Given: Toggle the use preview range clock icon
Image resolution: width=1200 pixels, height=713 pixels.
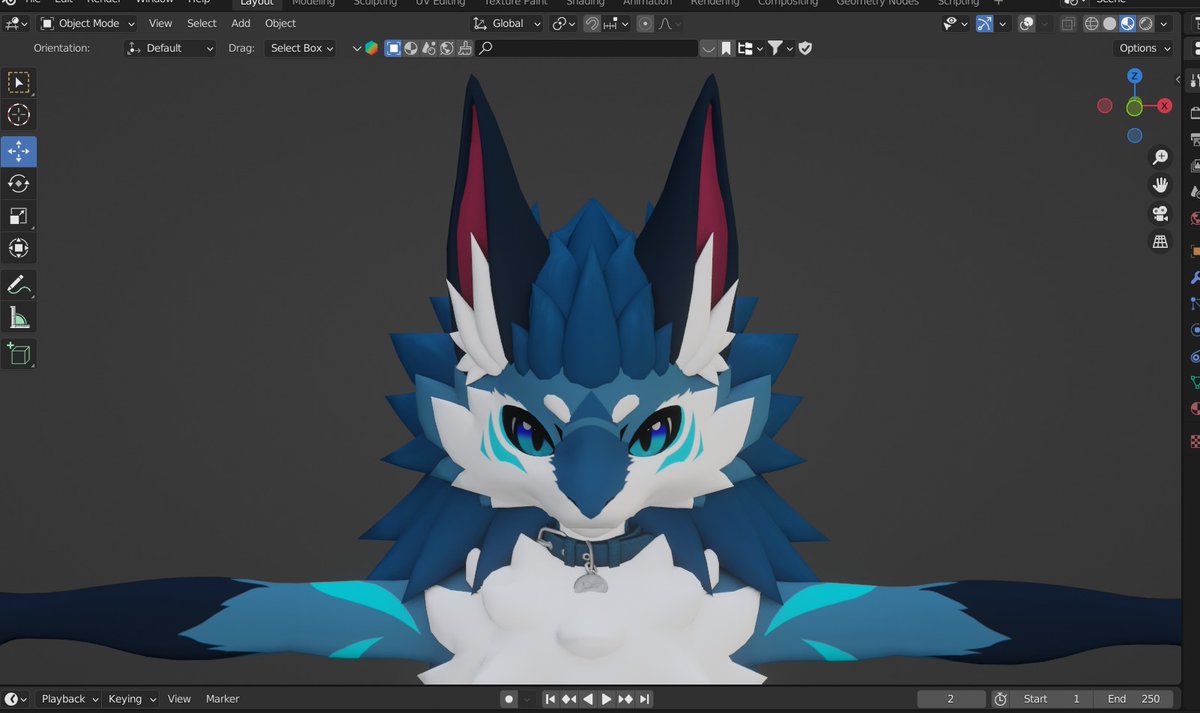Looking at the screenshot, I should [x=1000, y=699].
